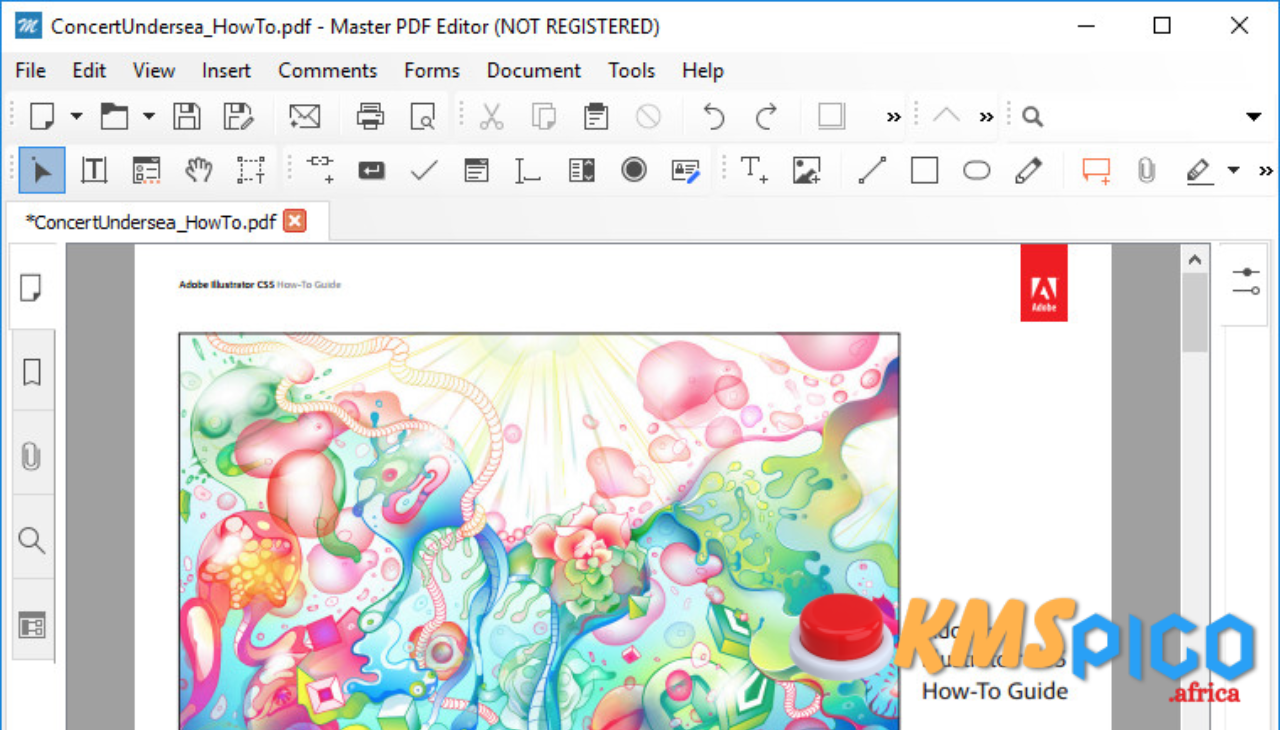
Task: Click the Cut scissors icon
Action: point(491,117)
